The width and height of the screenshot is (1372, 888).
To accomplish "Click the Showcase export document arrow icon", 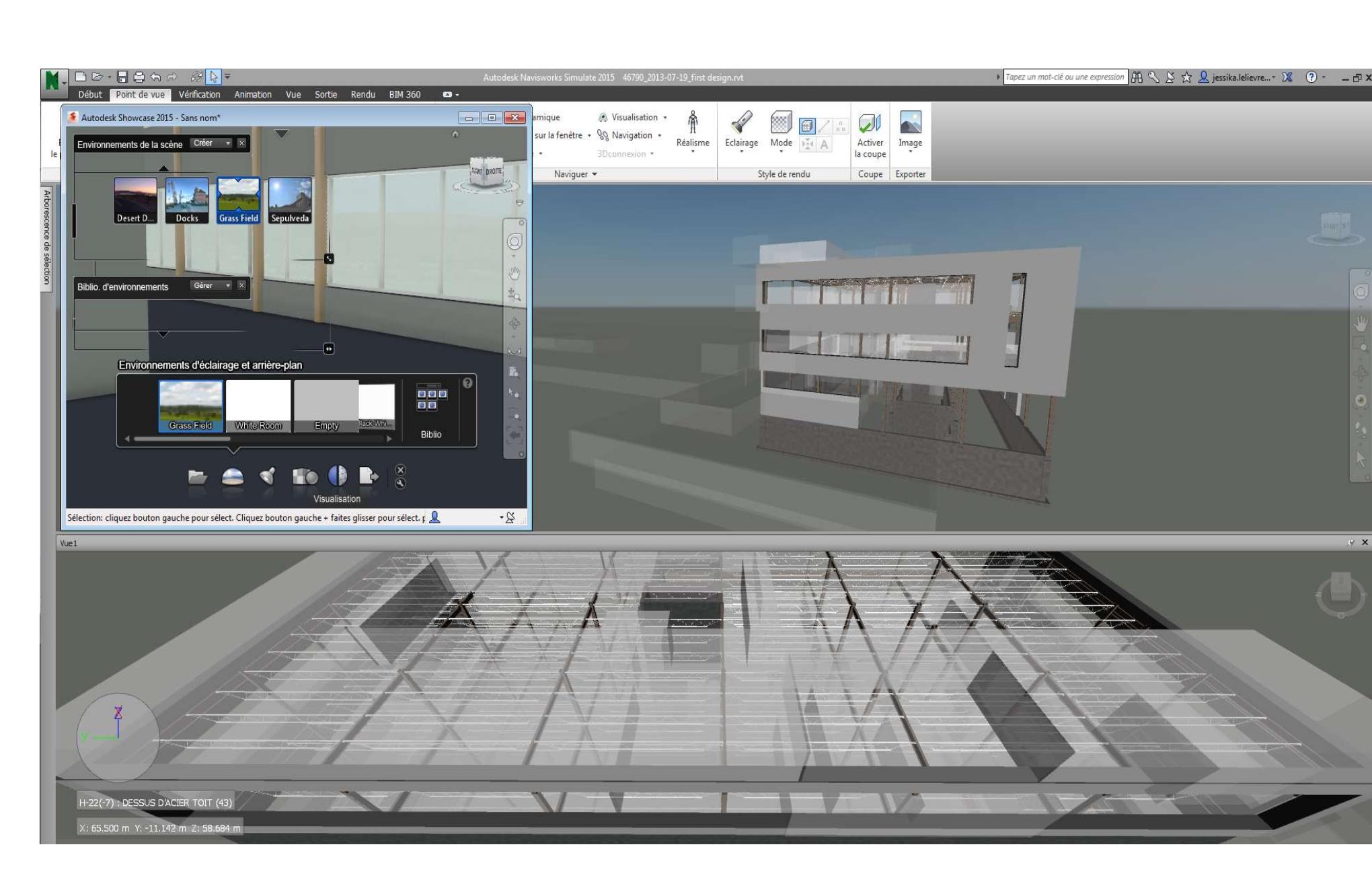I will (369, 477).
